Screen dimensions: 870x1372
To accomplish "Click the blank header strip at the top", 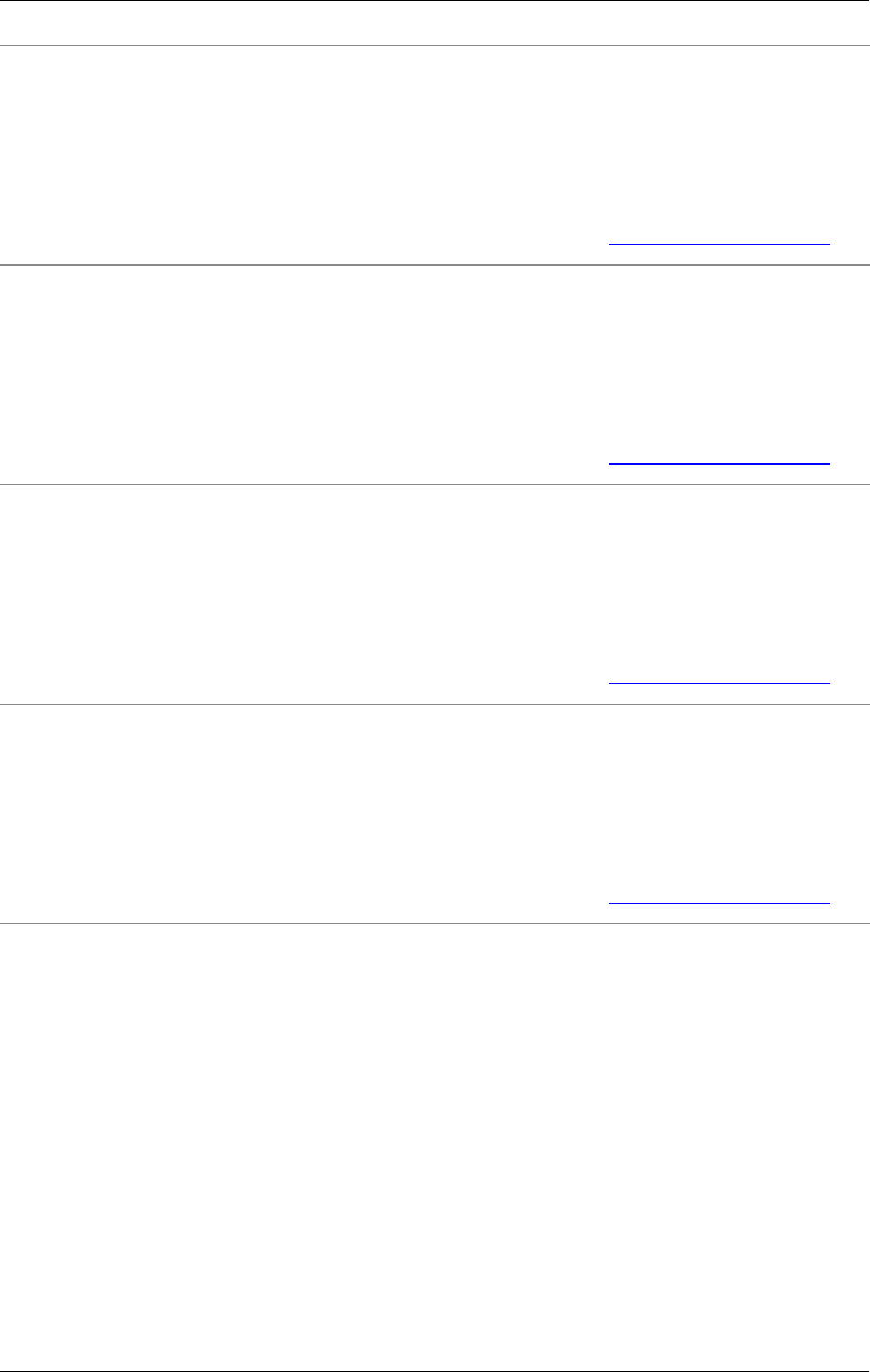I will tap(435, 23).
